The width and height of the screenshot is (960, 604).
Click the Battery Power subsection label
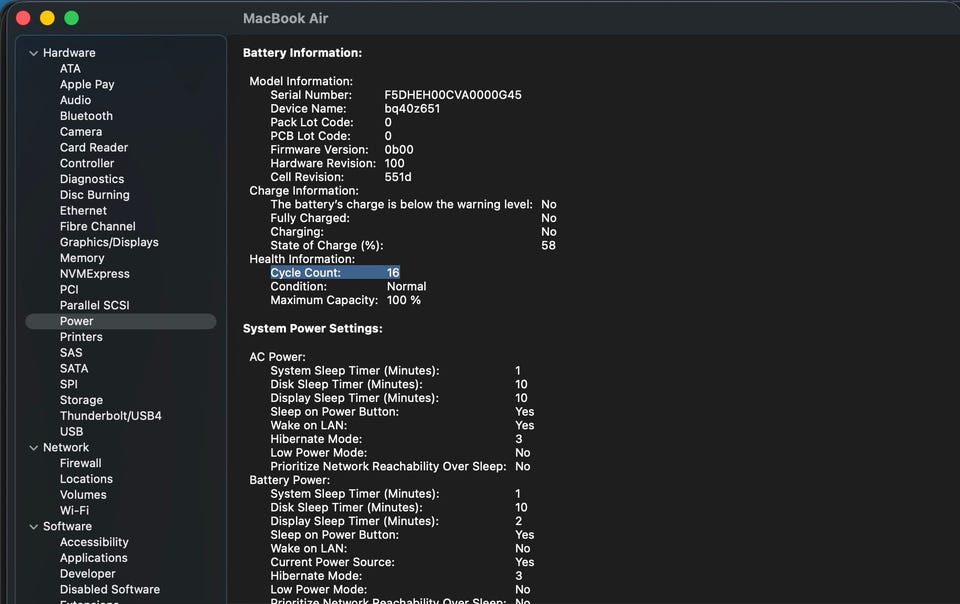(x=290, y=480)
